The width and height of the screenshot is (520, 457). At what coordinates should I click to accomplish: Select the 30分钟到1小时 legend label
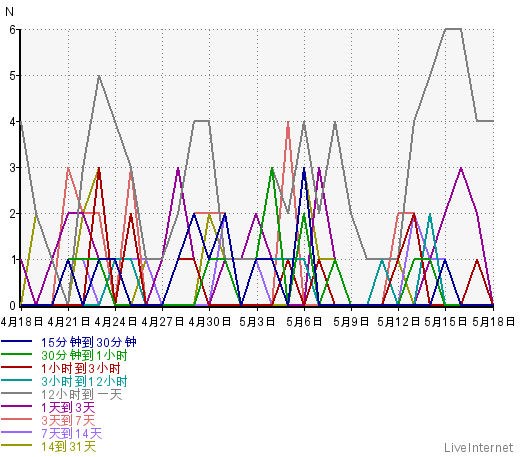(84, 355)
